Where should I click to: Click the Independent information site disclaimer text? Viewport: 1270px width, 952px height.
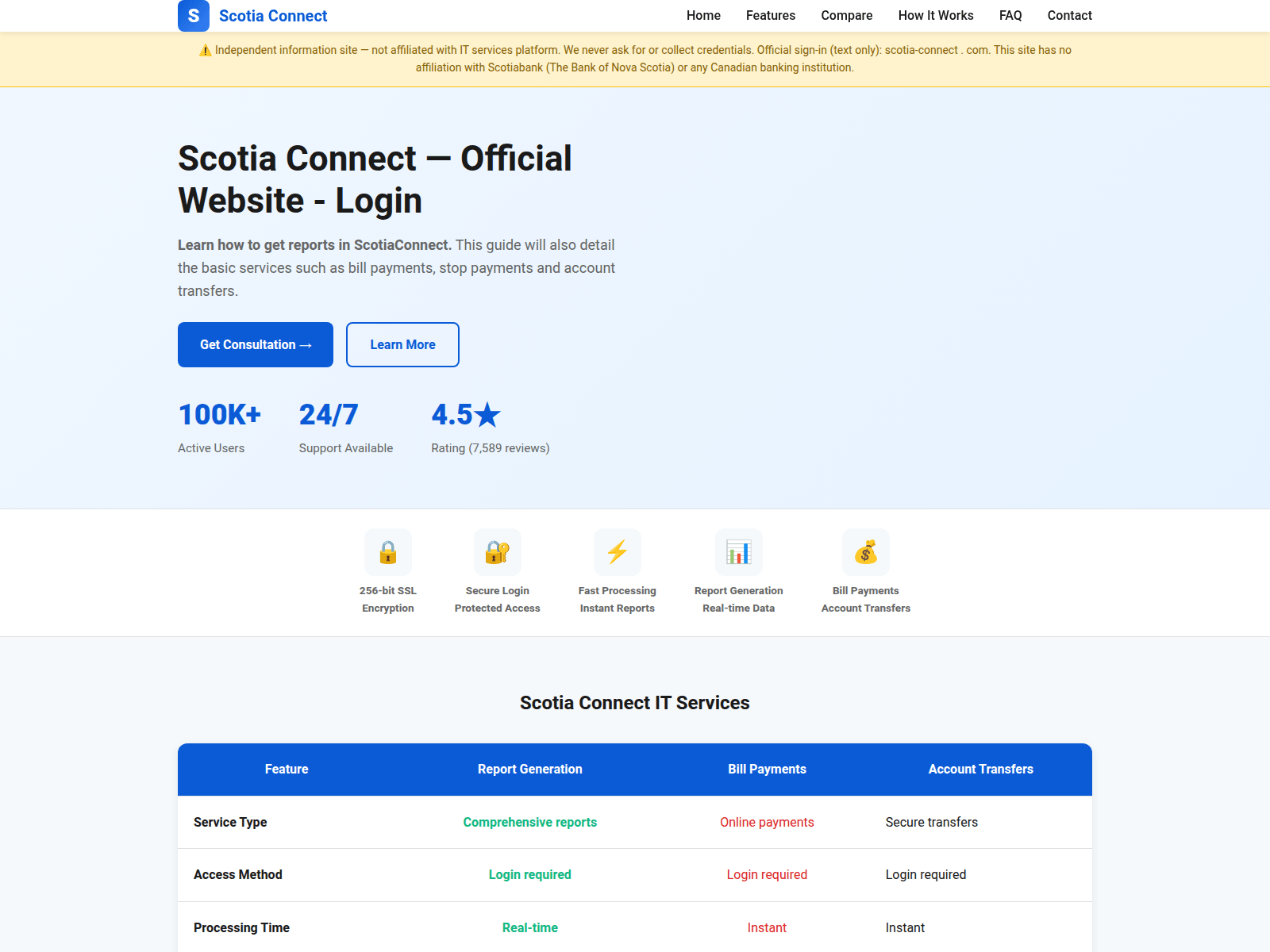click(x=635, y=59)
